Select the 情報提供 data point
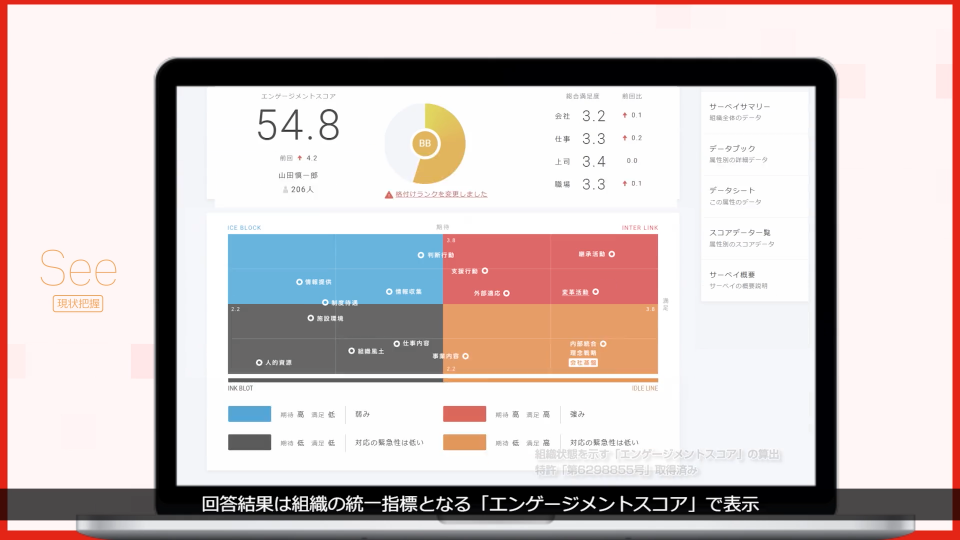The image size is (960, 540). pyautogui.click(x=299, y=282)
